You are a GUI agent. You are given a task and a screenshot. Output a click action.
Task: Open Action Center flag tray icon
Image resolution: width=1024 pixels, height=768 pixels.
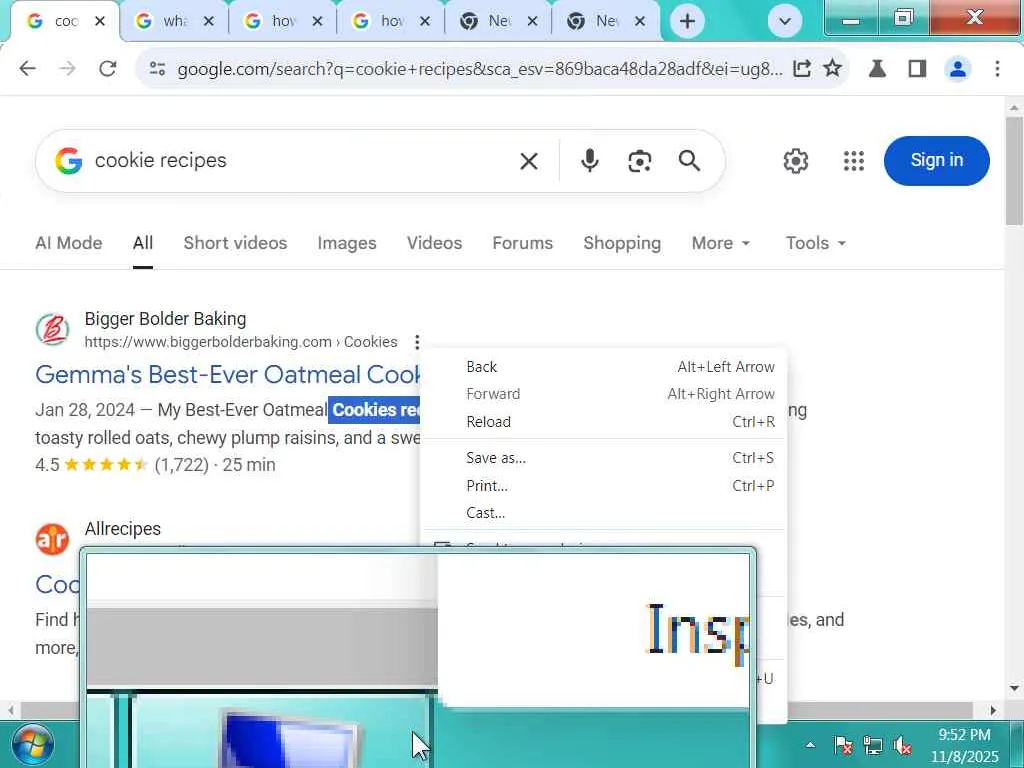tap(842, 745)
